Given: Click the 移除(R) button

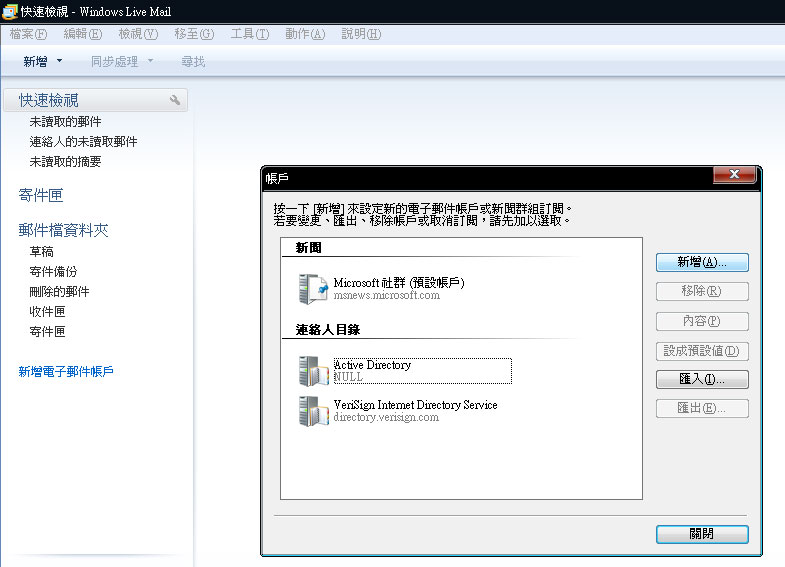Looking at the screenshot, I should 702,291.
